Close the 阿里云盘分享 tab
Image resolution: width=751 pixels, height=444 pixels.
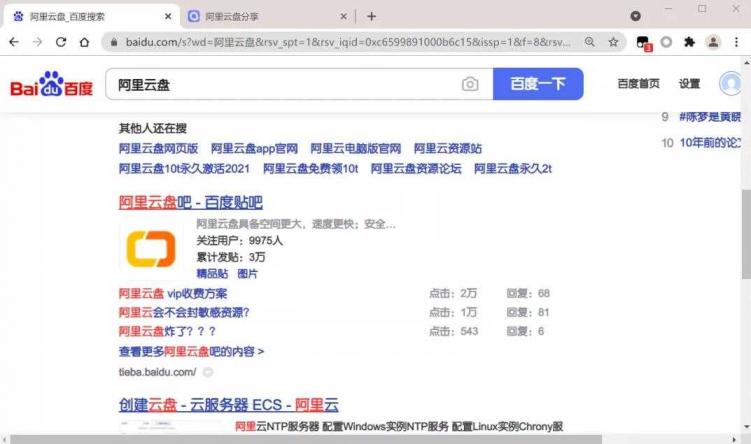[343, 16]
